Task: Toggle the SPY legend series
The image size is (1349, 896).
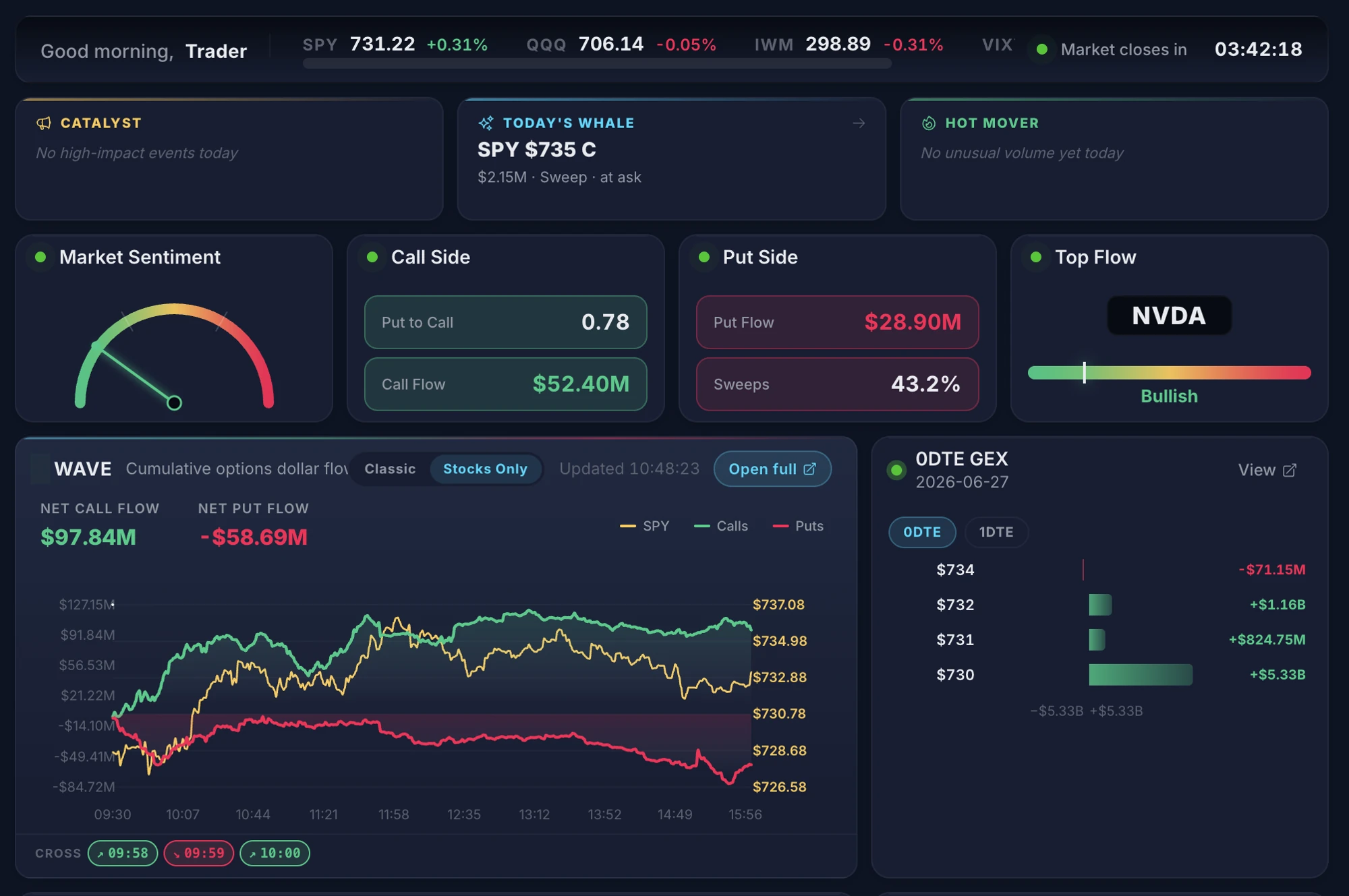Action: 644,526
